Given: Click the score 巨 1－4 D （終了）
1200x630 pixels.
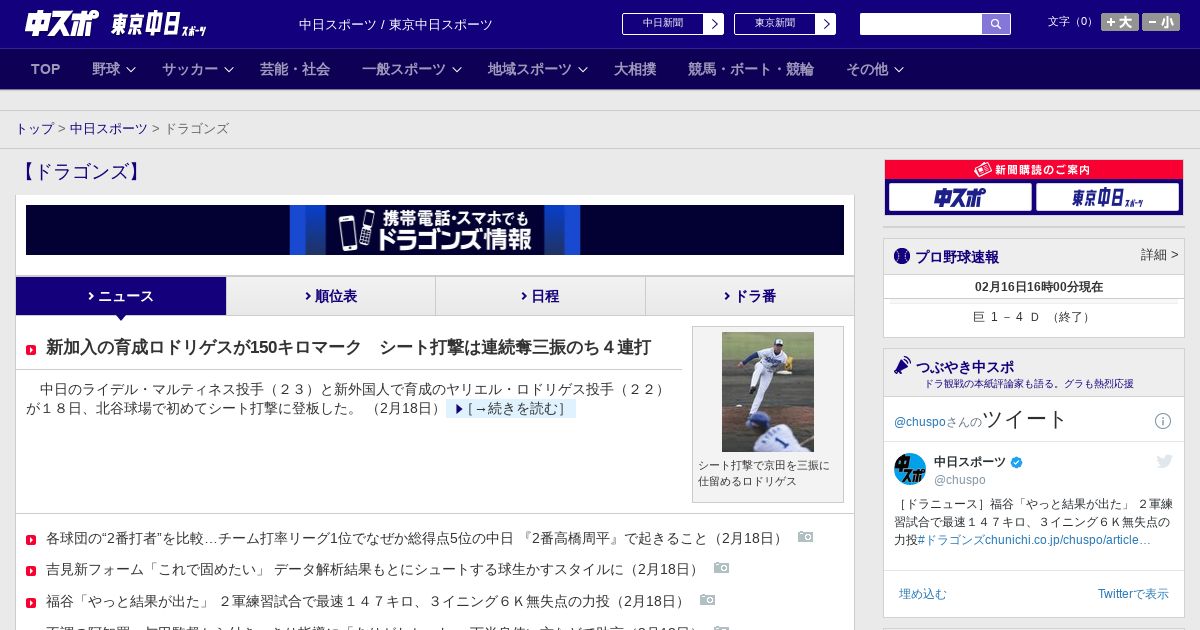Looking at the screenshot, I should tap(1034, 317).
